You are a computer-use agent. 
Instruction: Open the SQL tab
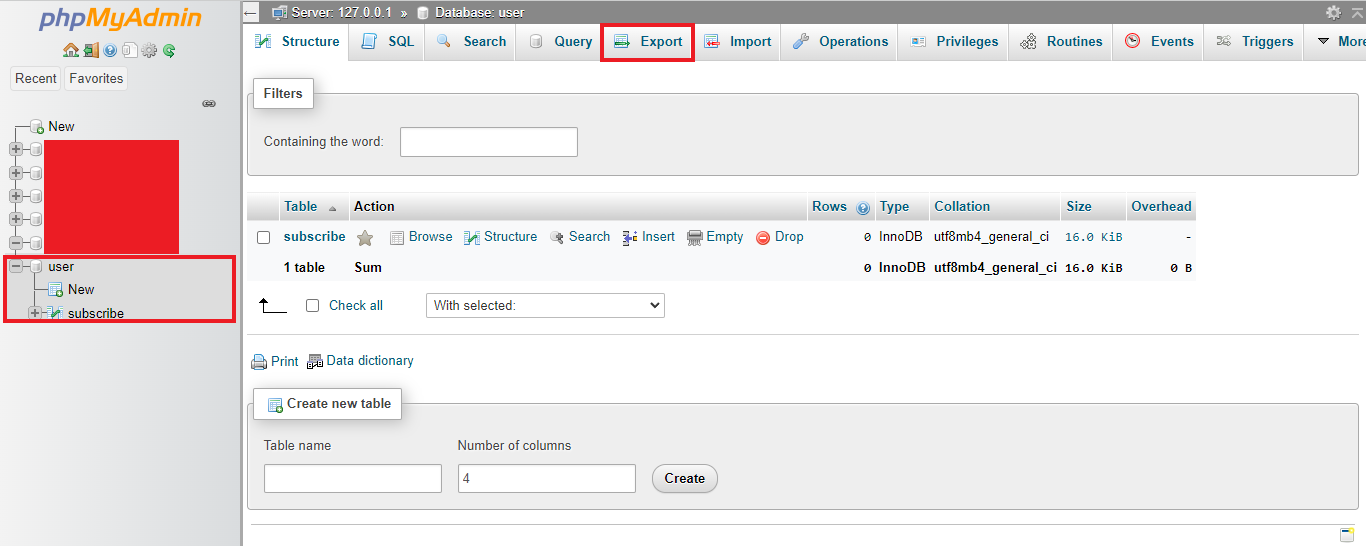coord(387,41)
